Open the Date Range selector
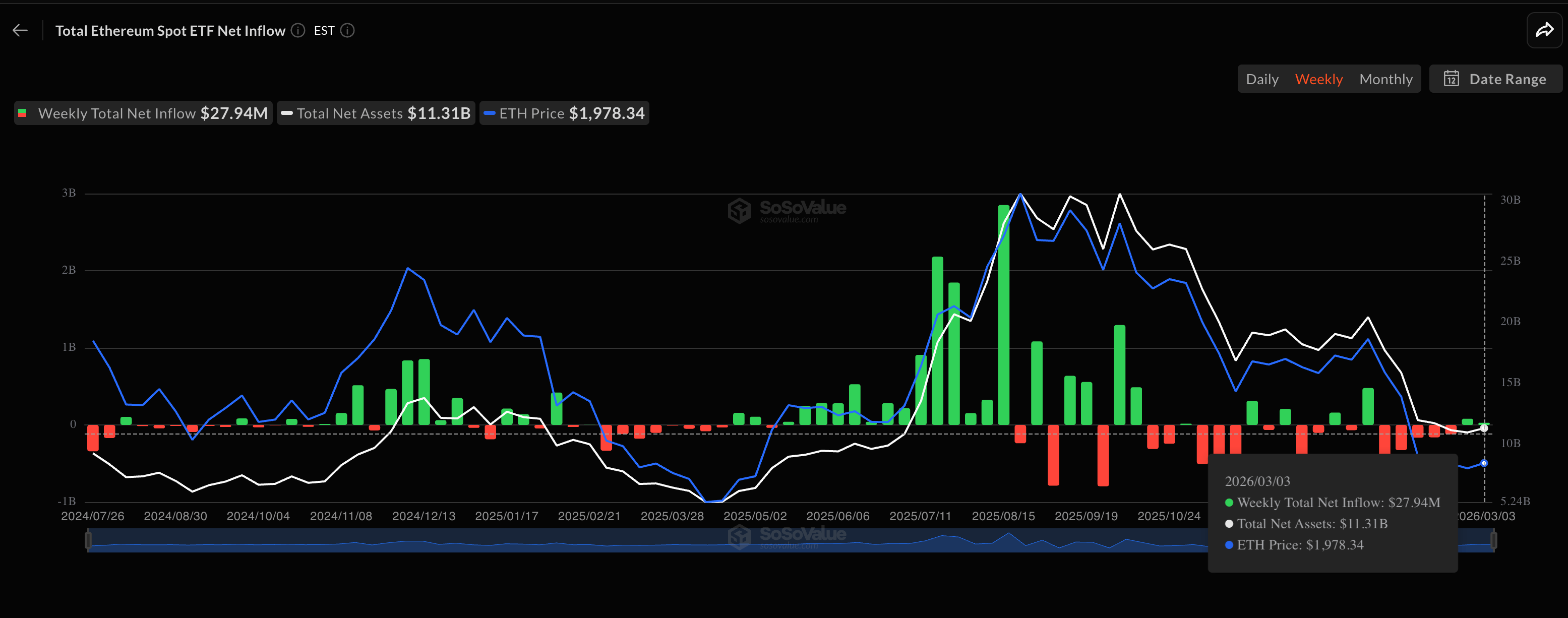 pyautogui.click(x=1495, y=79)
